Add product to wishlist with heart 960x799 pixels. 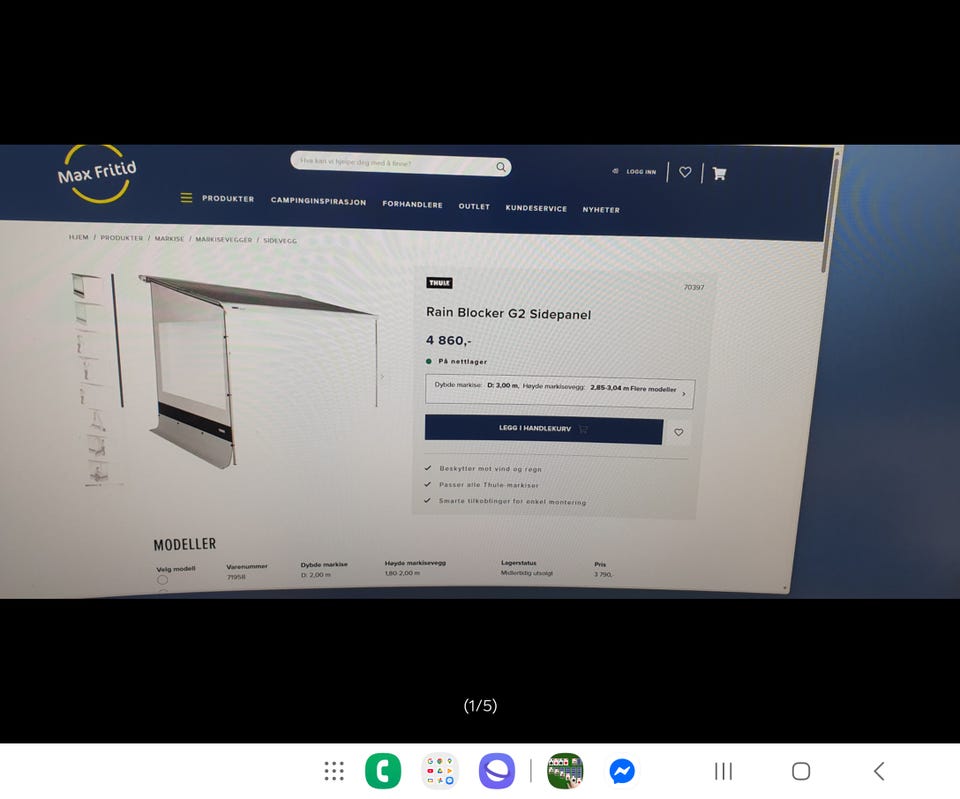(x=678, y=432)
